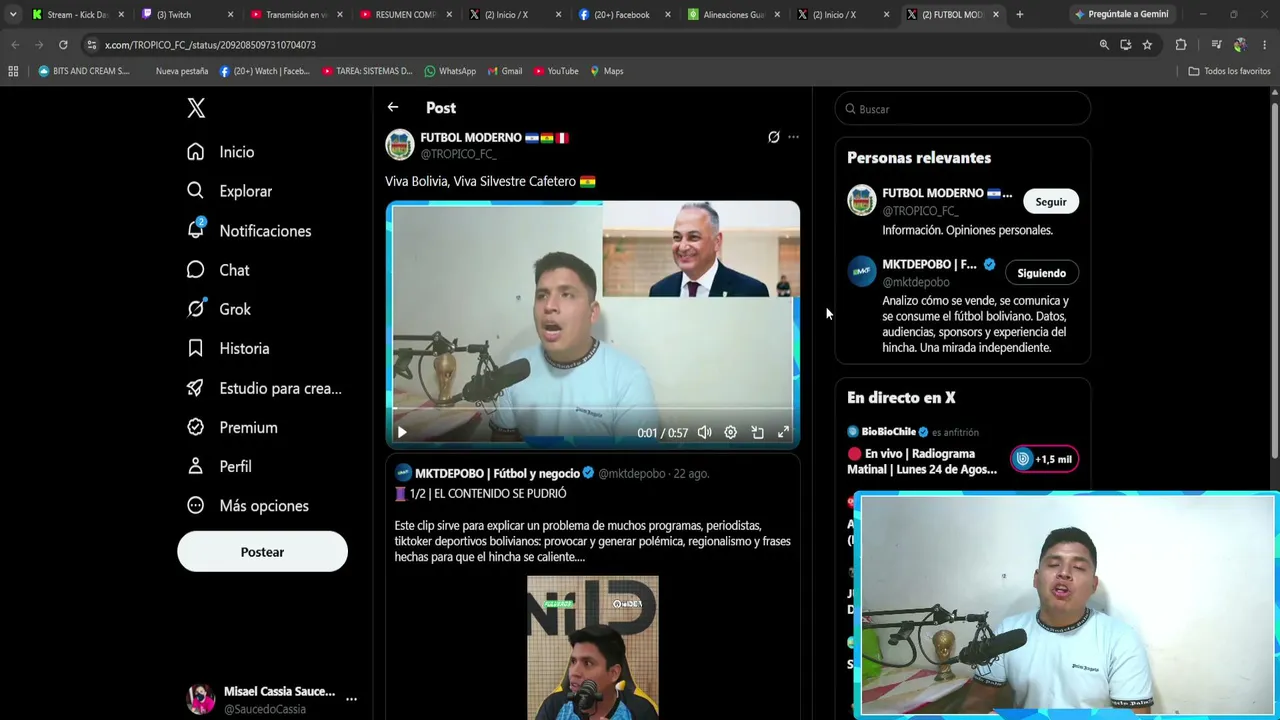The image size is (1280, 720).
Task: Expand Más opciones menu
Action: (248, 506)
